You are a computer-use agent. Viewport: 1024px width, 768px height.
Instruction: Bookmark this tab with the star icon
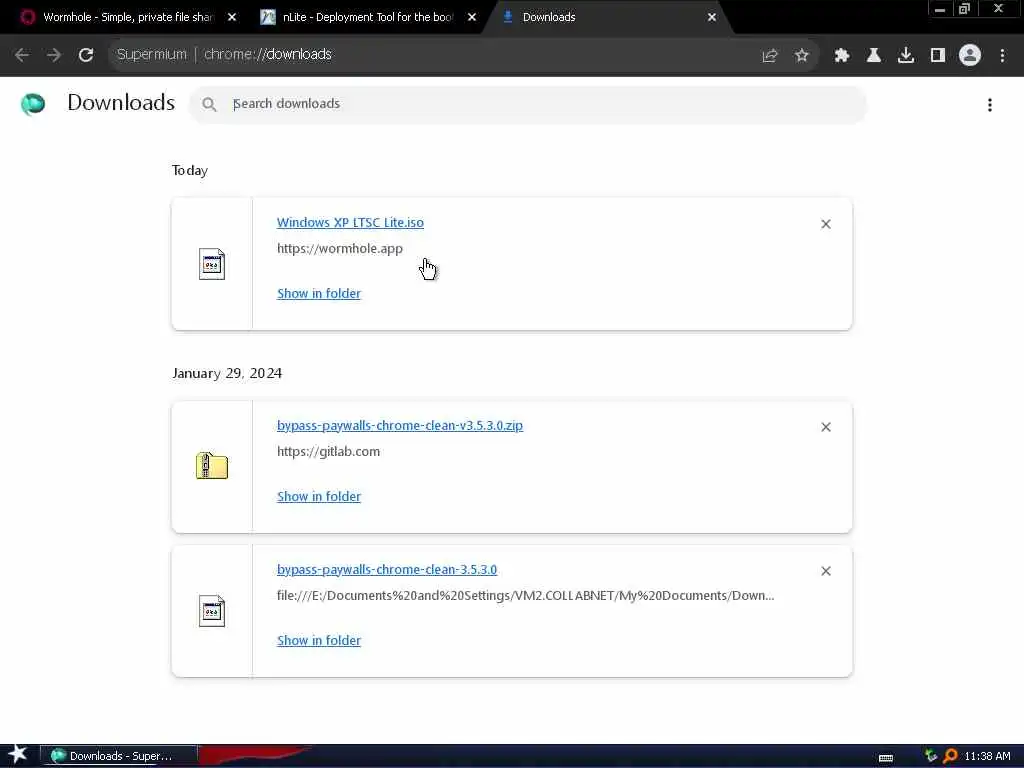(802, 56)
